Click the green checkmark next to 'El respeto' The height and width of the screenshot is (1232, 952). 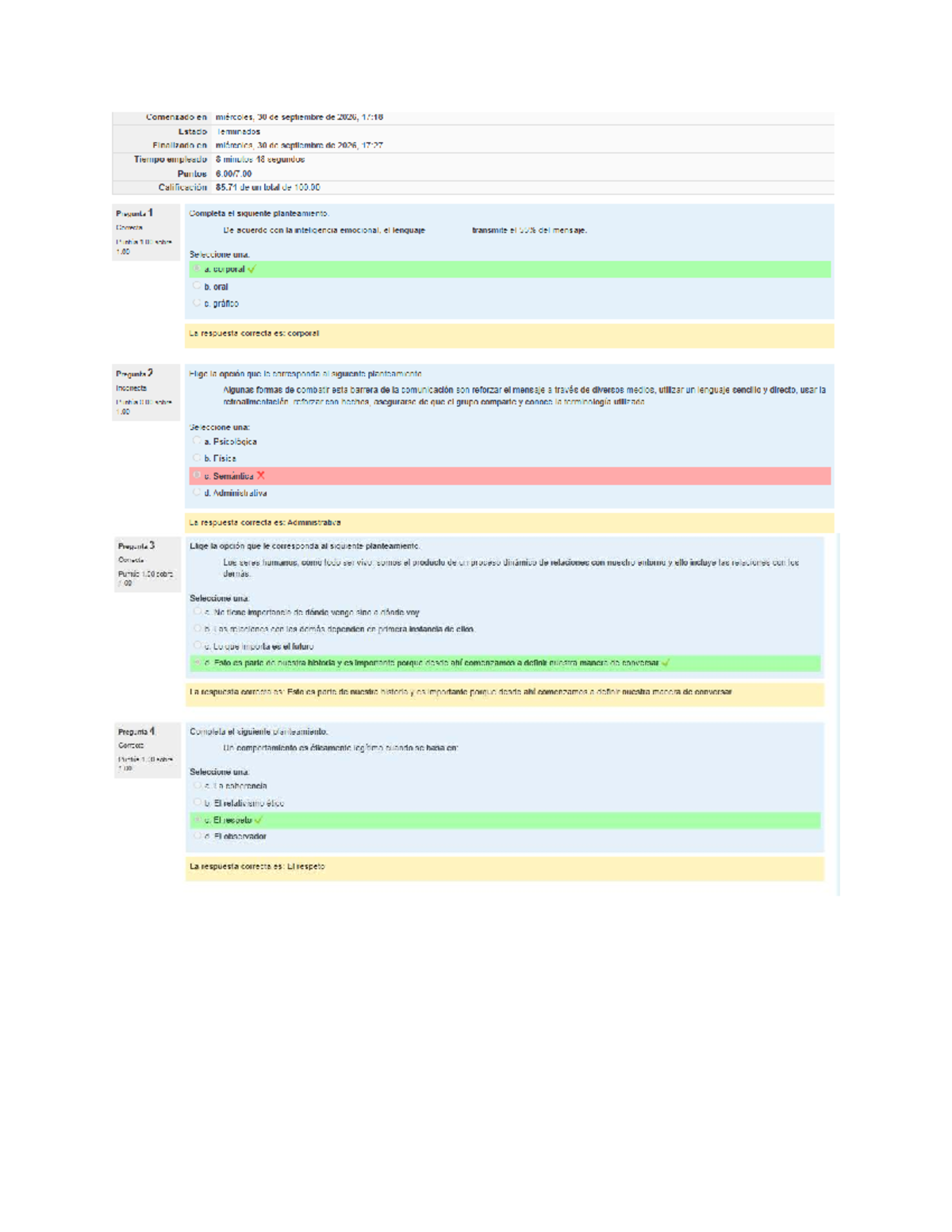(x=259, y=819)
